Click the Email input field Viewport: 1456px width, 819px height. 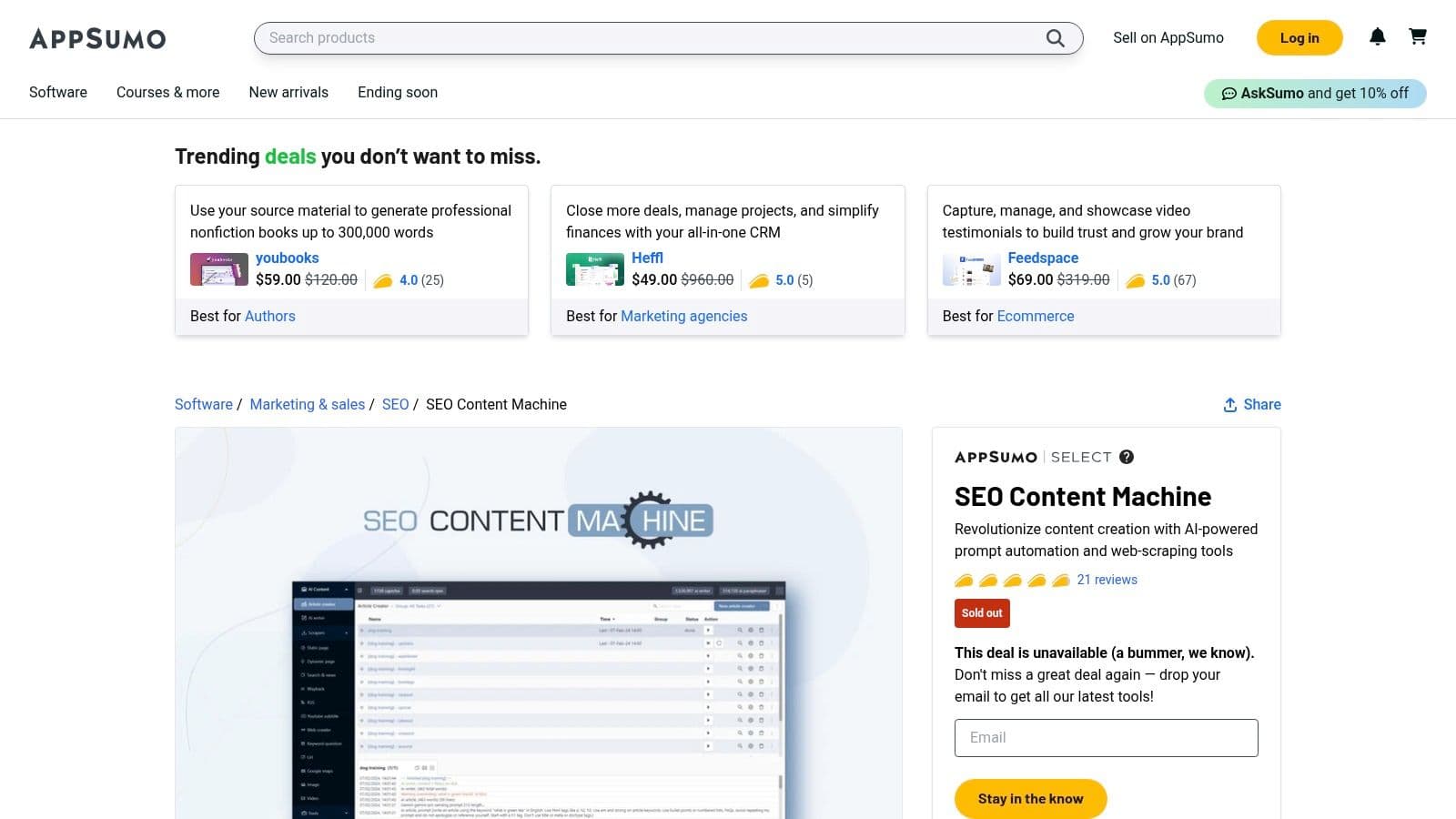click(x=1106, y=737)
